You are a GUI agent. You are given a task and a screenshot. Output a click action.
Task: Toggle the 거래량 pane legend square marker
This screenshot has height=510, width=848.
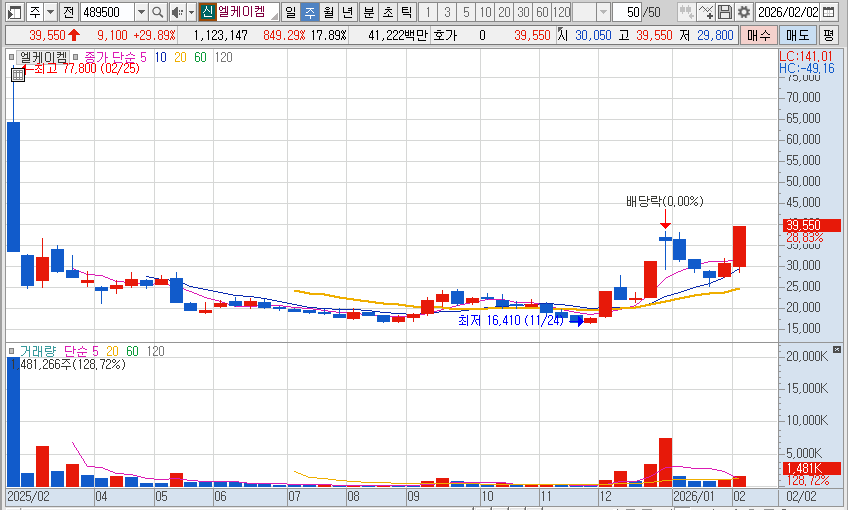click(x=11, y=351)
